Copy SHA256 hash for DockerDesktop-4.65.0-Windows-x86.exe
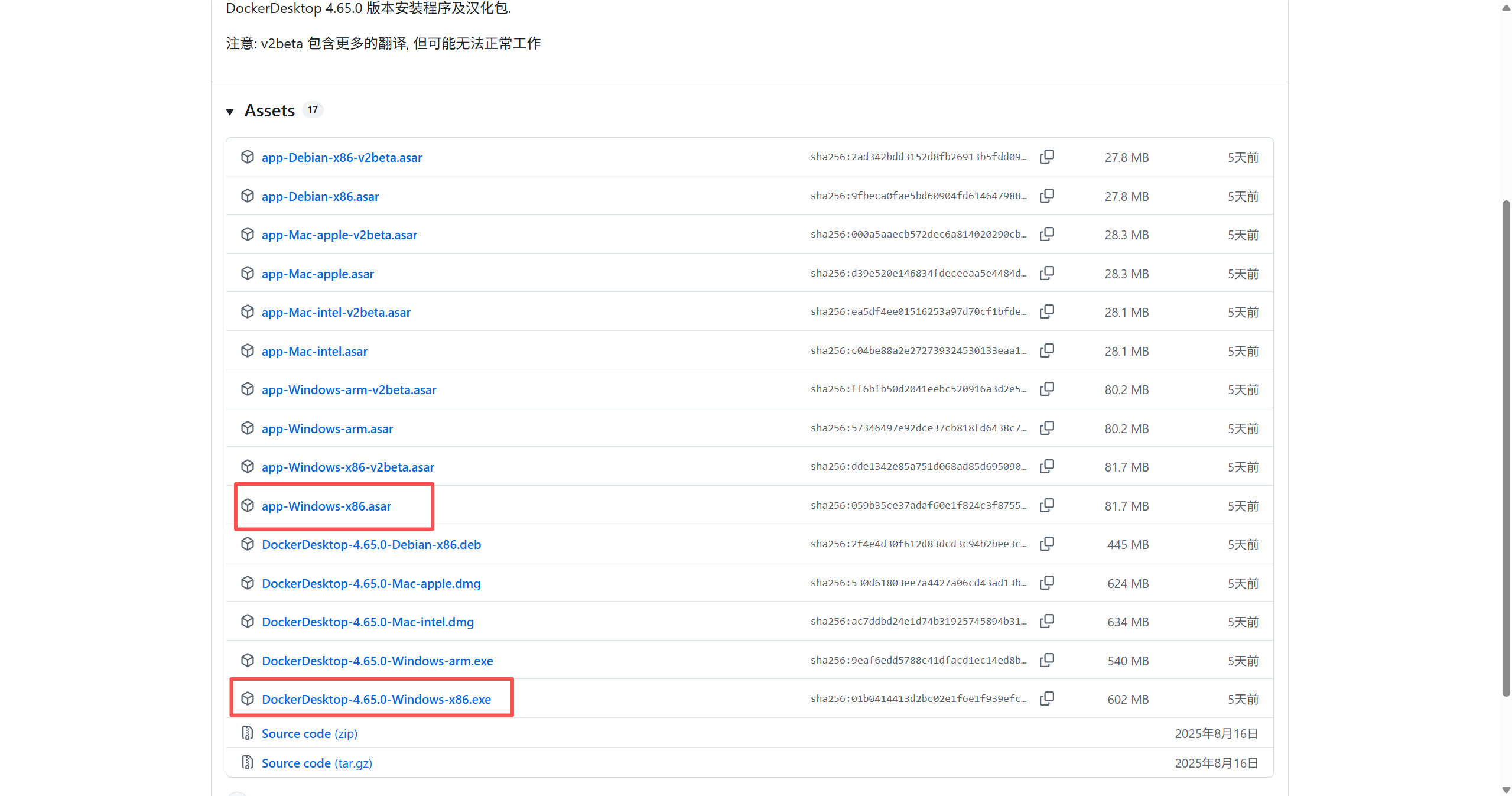 (1046, 698)
